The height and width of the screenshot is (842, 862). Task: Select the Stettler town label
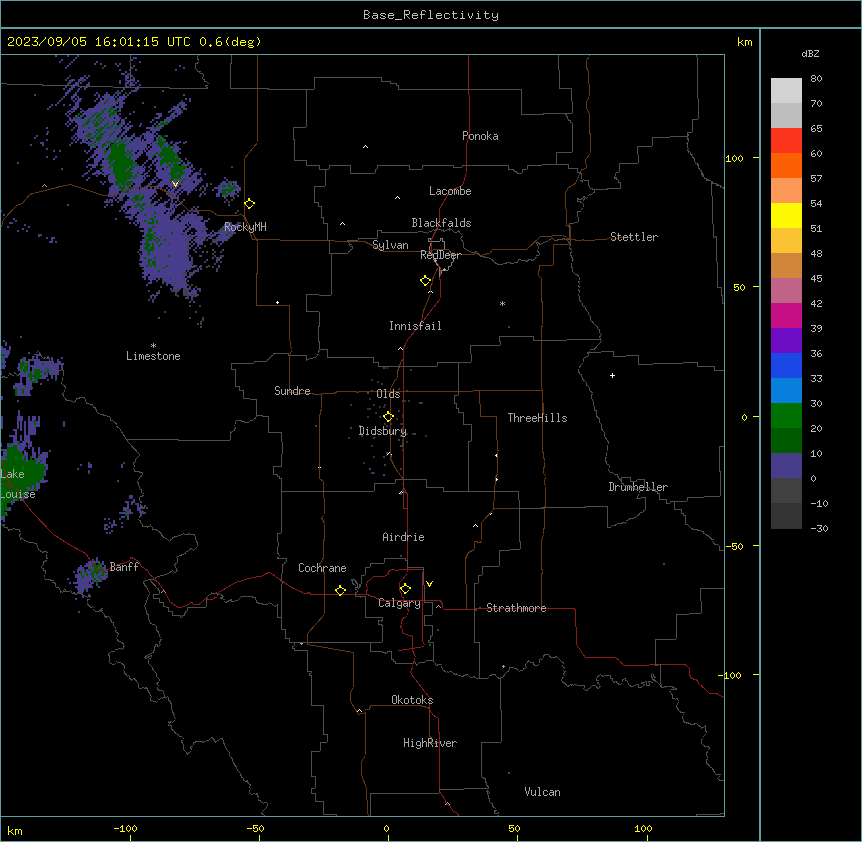634,237
